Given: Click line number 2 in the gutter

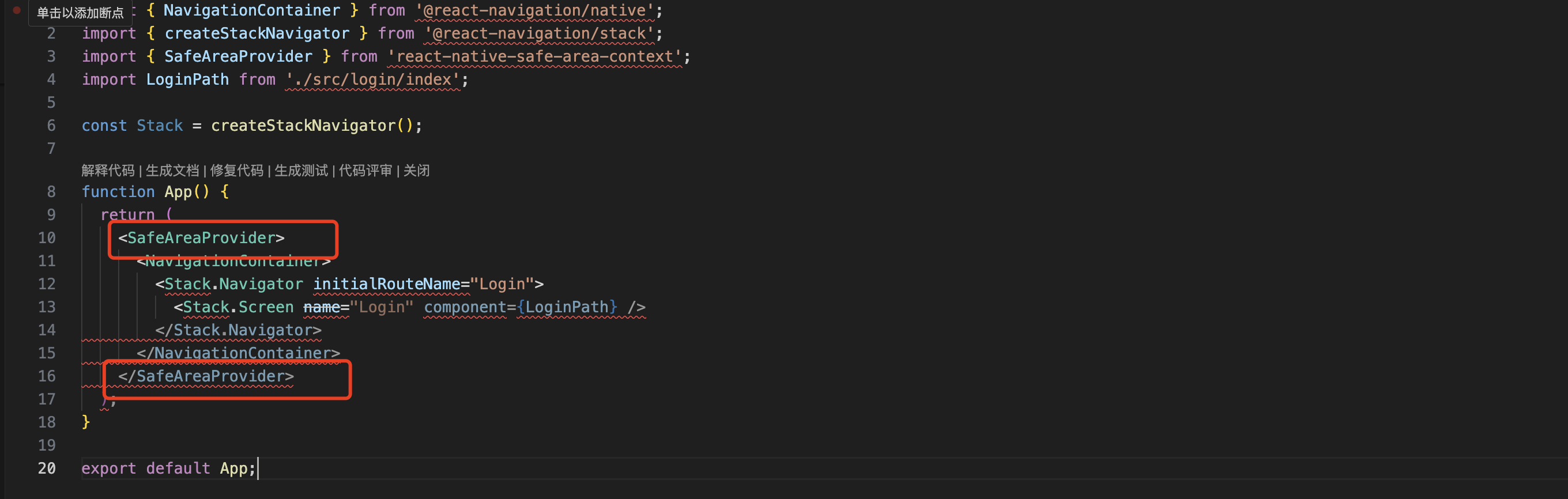Looking at the screenshot, I should point(51,33).
